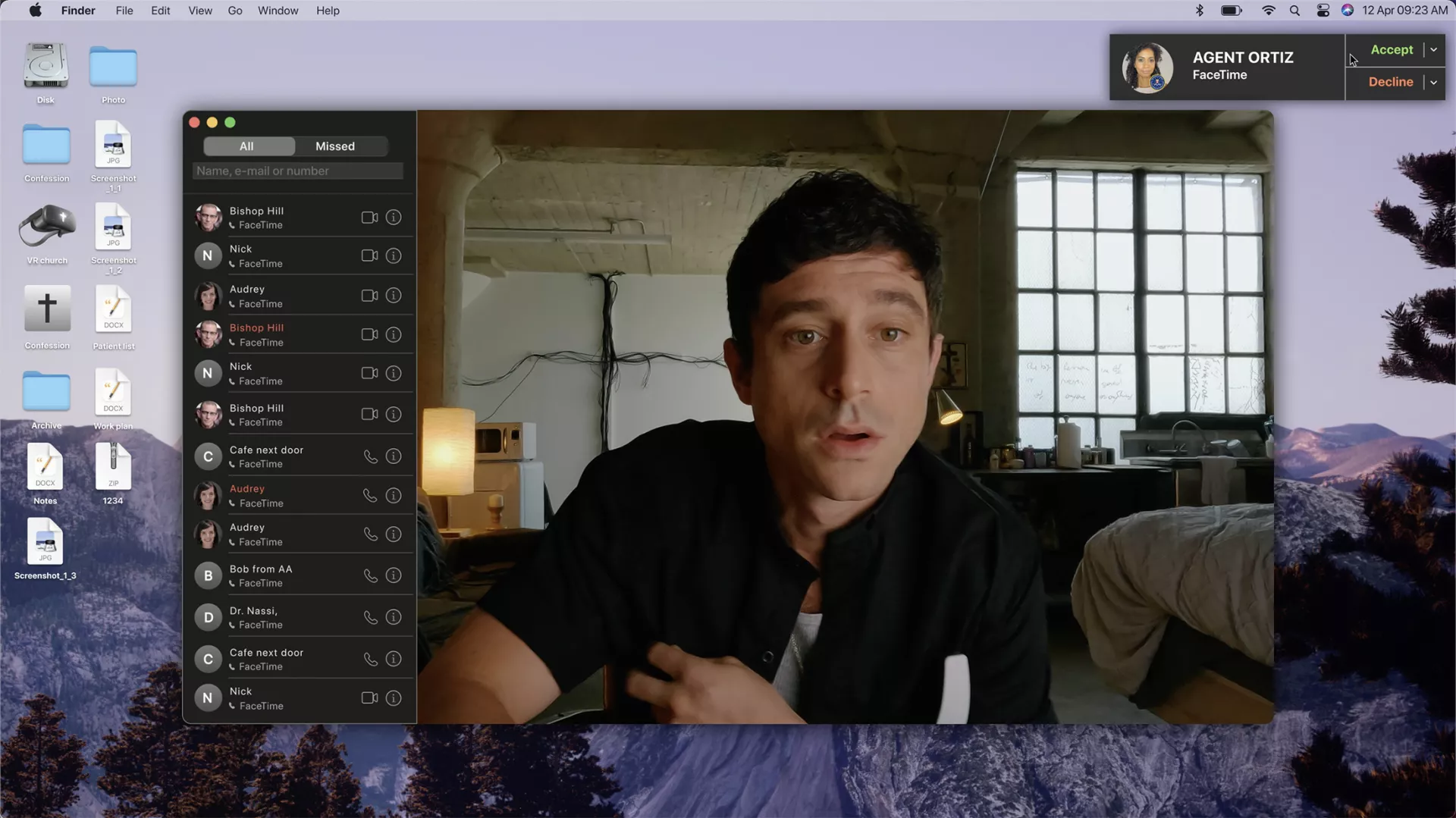1456x818 pixels.
Task: Expand the Accept call options chevron
Action: coord(1433,50)
